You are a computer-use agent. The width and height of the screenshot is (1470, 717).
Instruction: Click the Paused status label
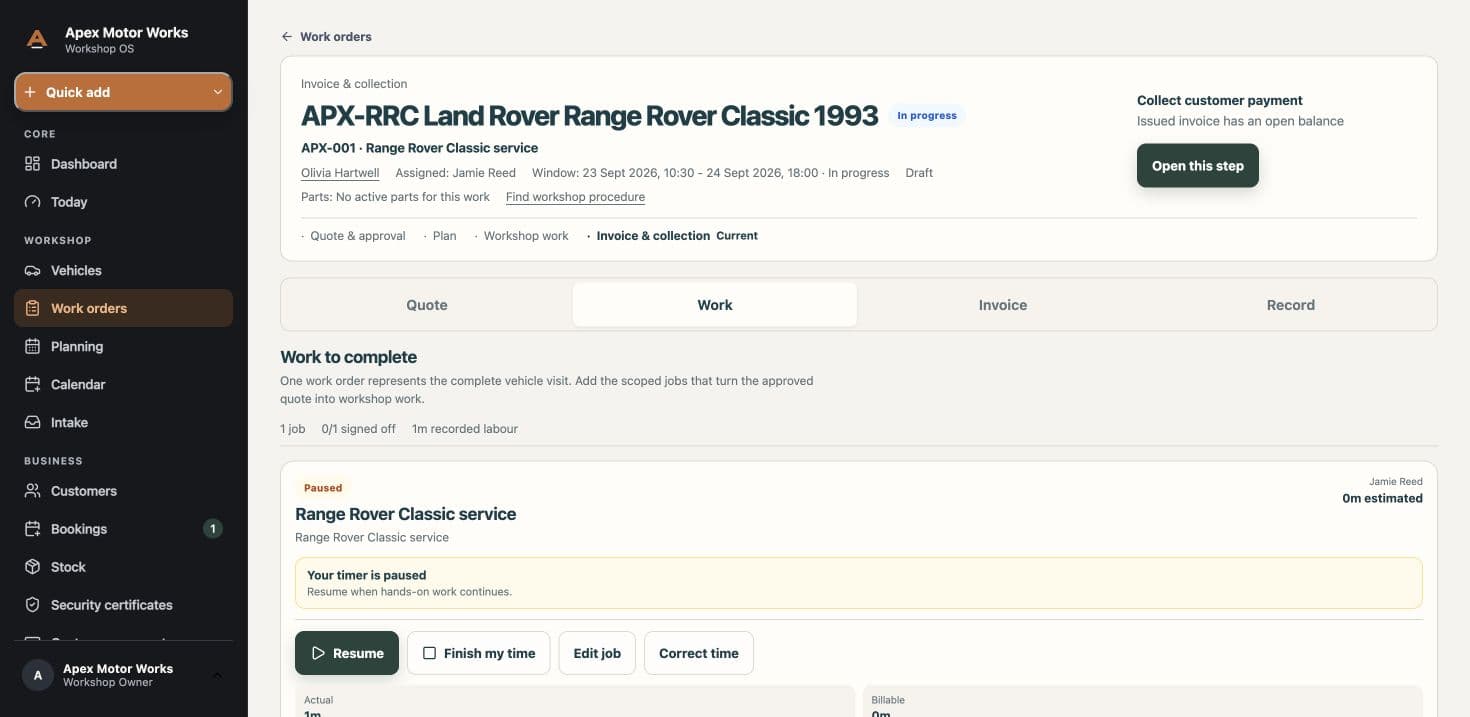click(323, 488)
